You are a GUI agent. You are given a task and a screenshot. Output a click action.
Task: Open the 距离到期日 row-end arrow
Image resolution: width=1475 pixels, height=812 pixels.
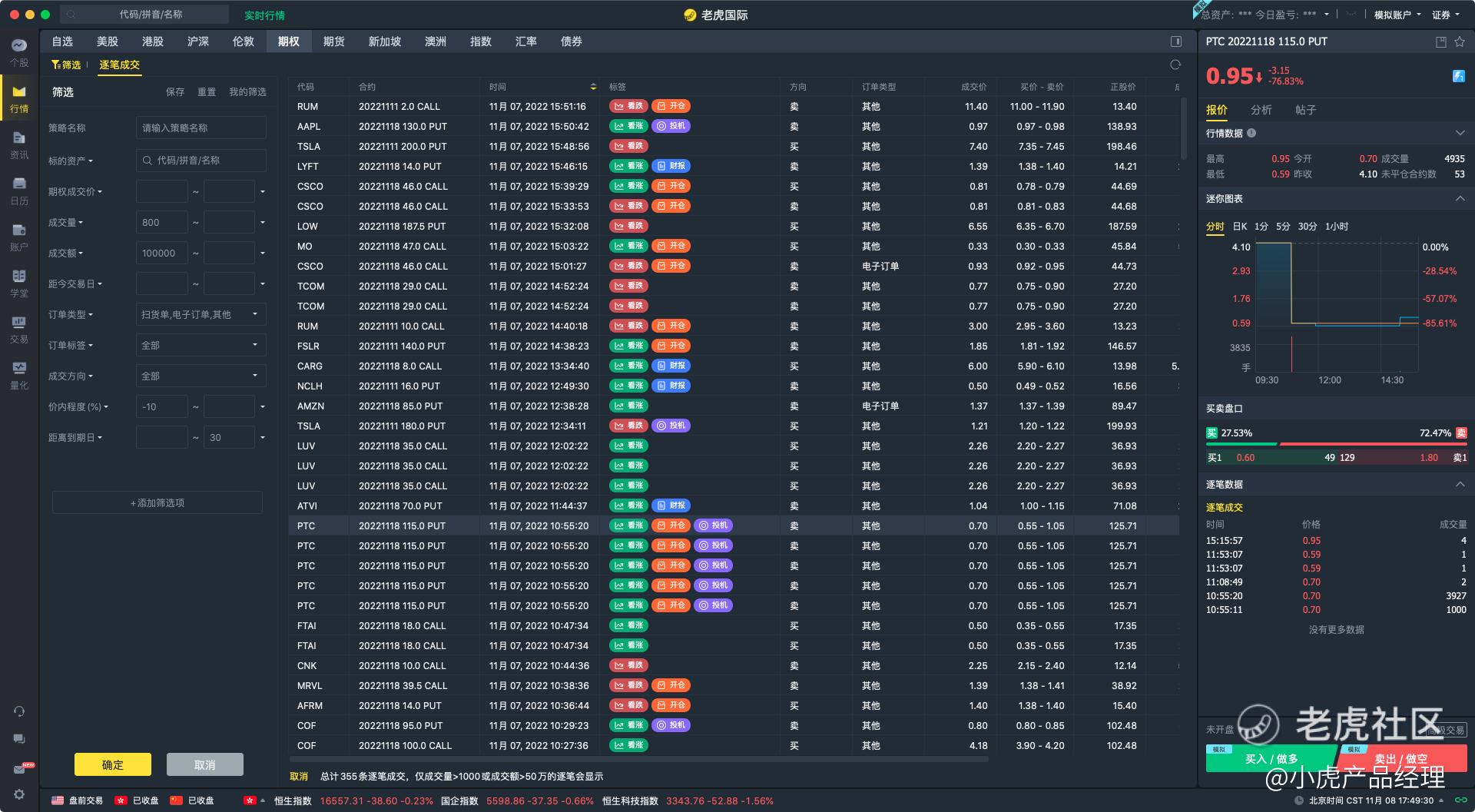pos(263,438)
